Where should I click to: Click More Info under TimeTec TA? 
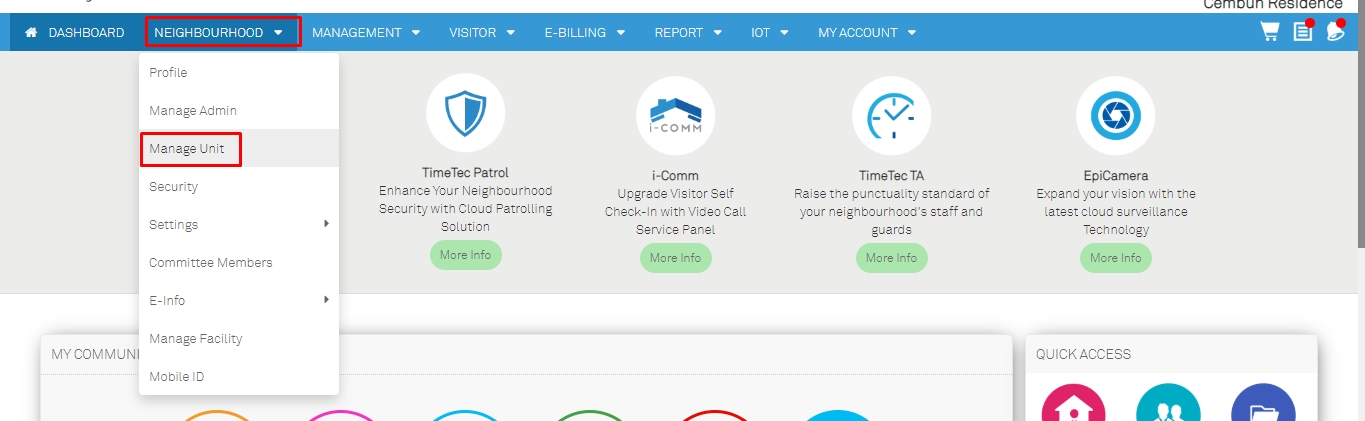pyautogui.click(x=892, y=258)
